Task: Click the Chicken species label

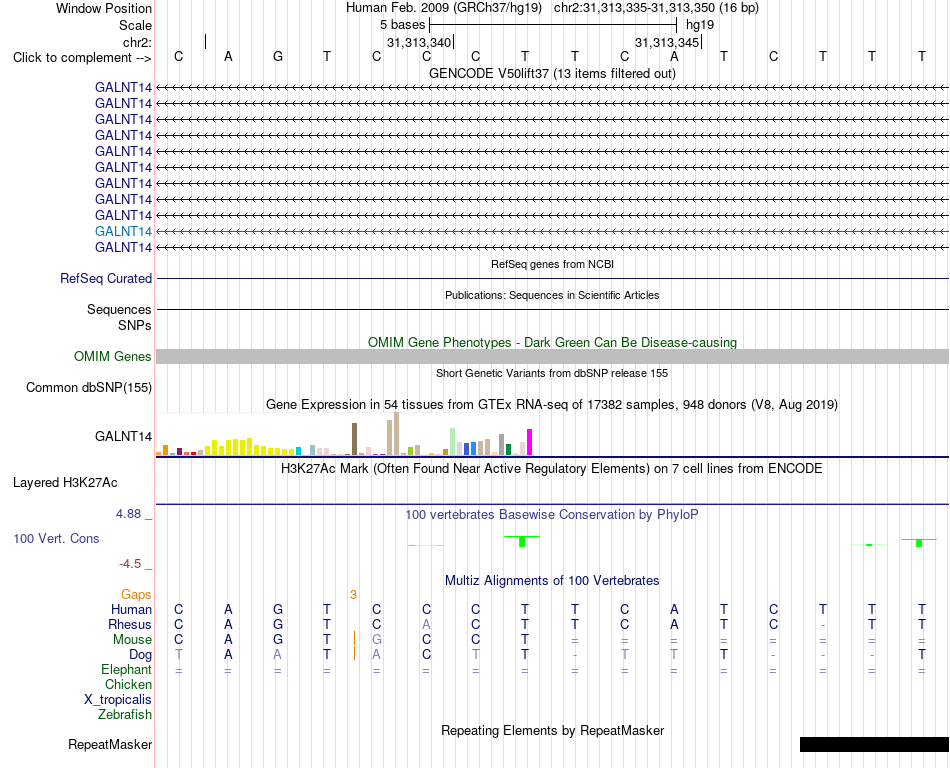Action: click(128, 684)
